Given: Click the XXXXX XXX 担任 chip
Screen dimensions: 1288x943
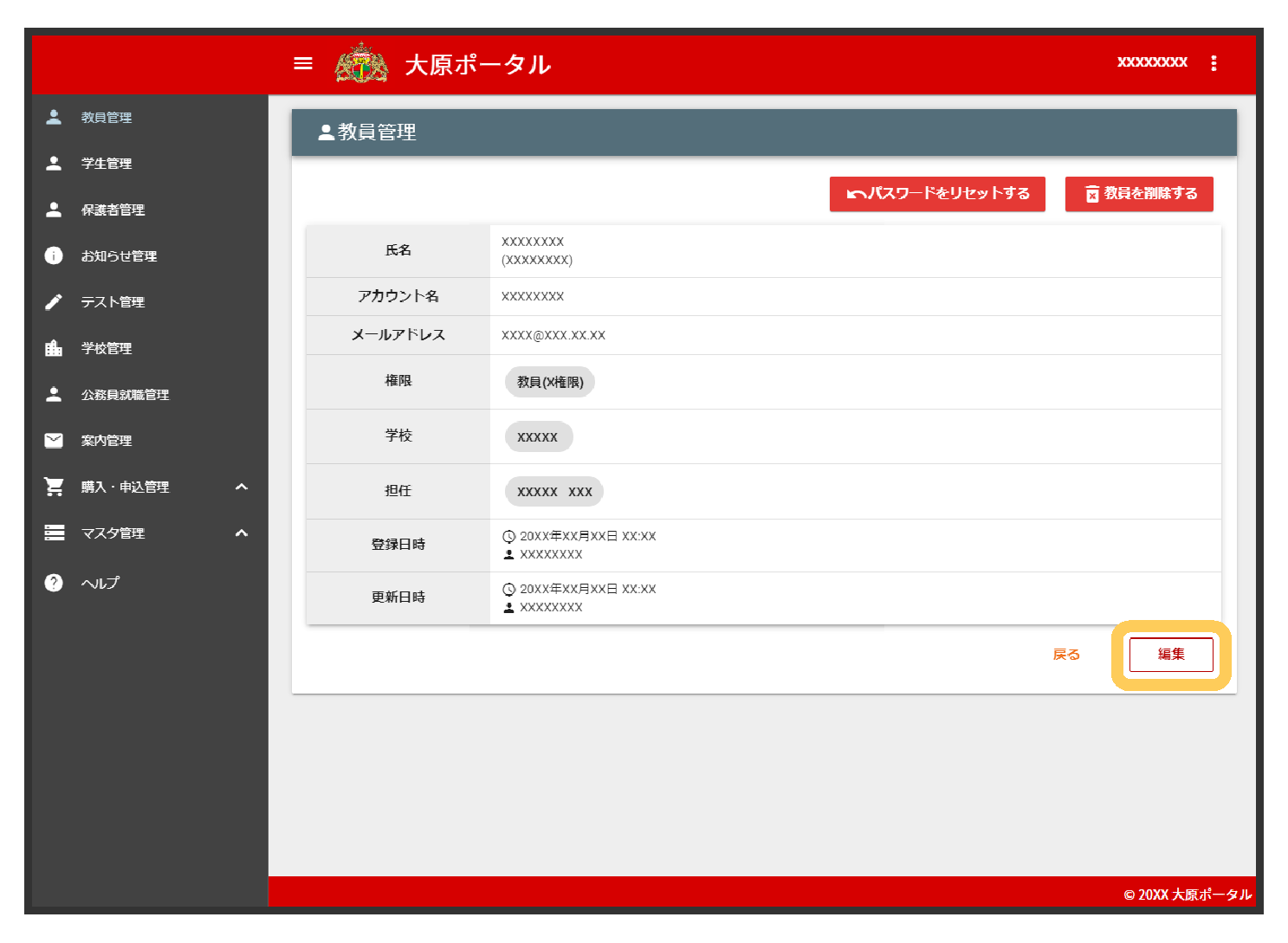Looking at the screenshot, I should coord(554,492).
